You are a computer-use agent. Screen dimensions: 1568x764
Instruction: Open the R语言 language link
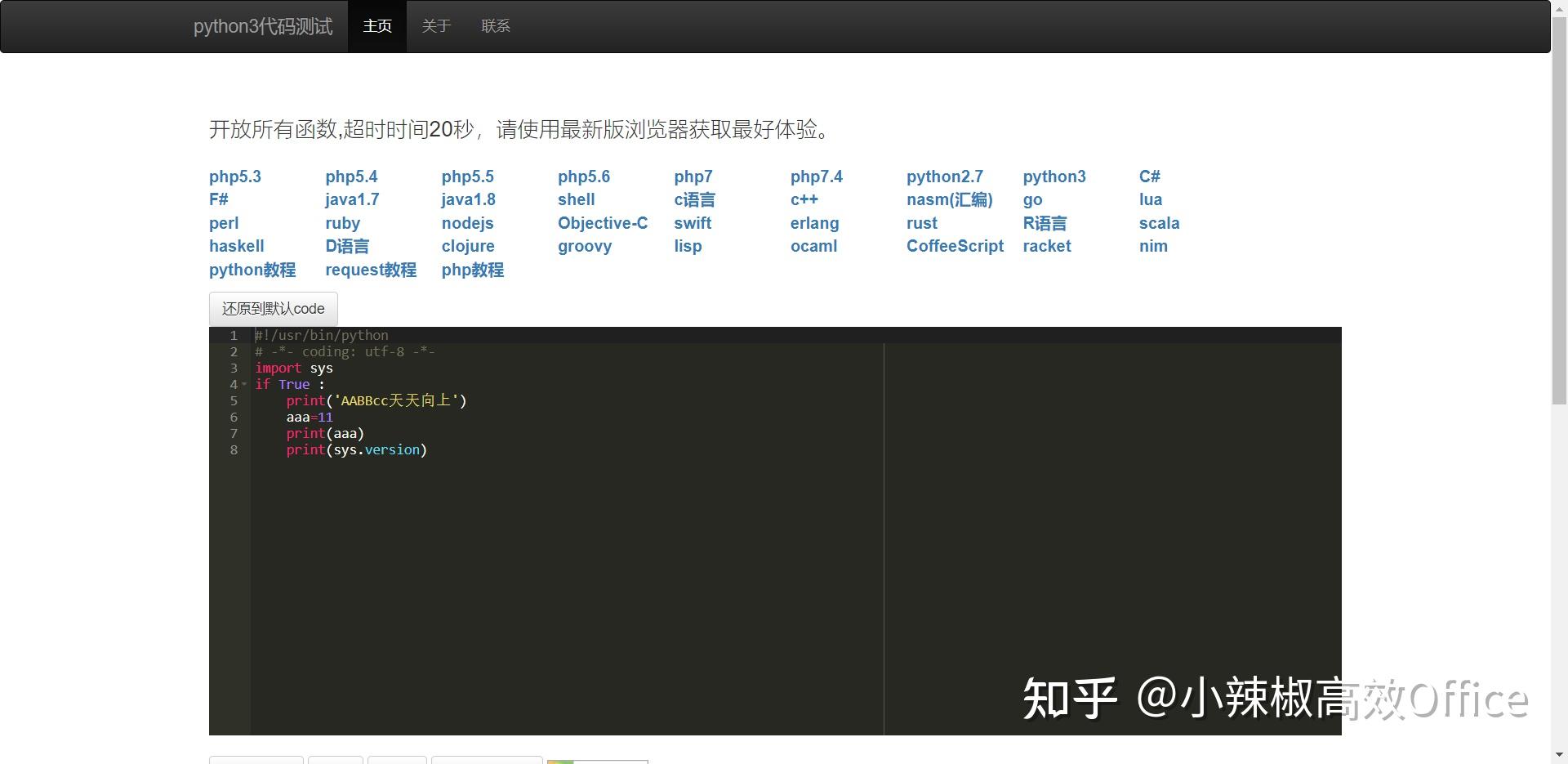point(1045,223)
